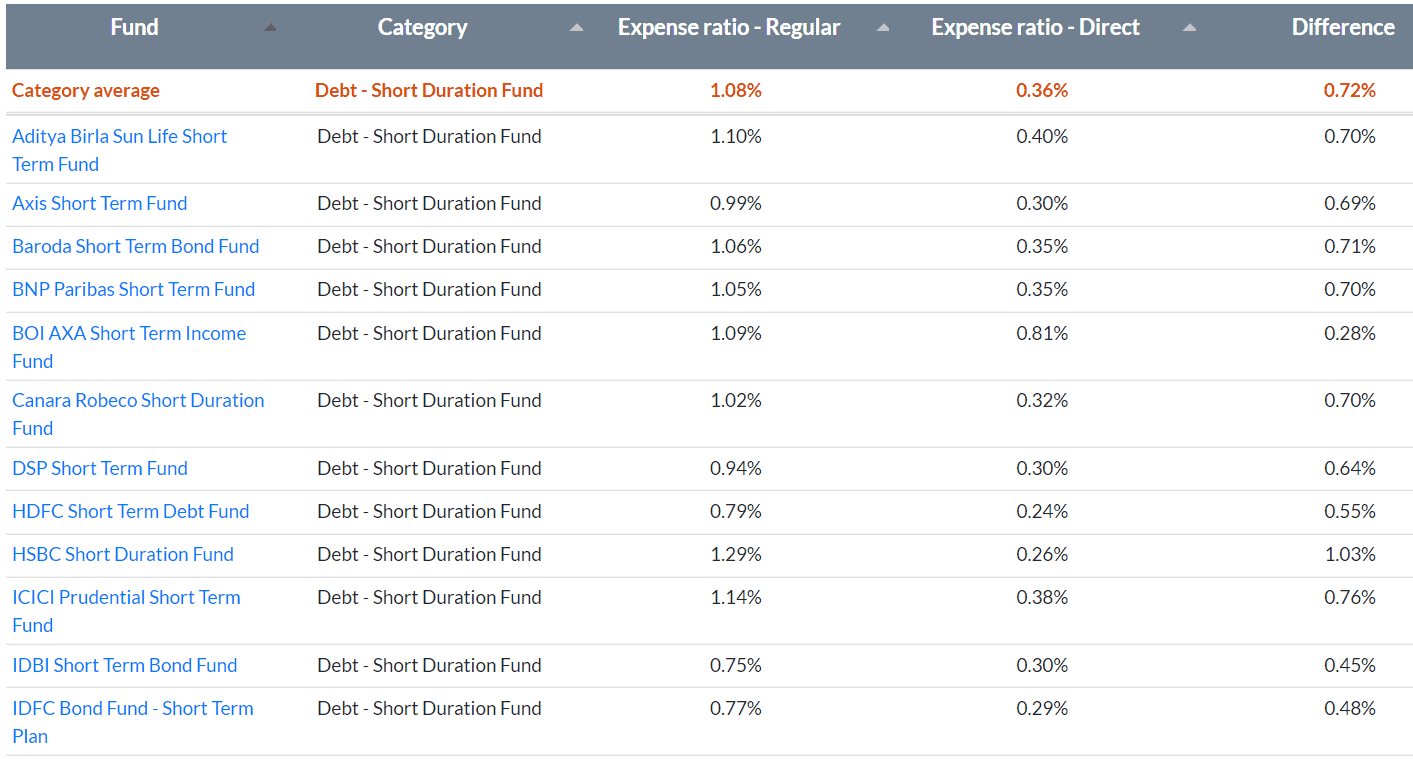Select category average direct ratio 0.36%
This screenshot has width=1413, height=759.
[x=1042, y=90]
